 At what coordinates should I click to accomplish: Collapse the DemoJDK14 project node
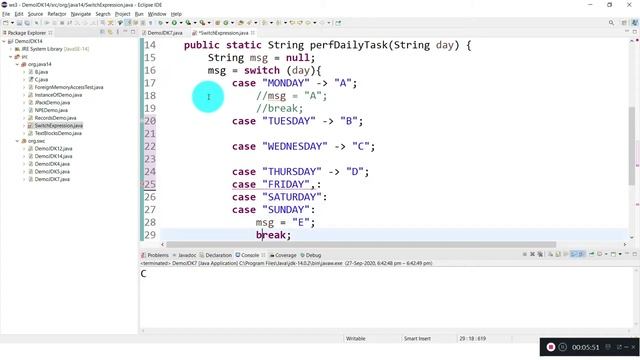coord(4,41)
